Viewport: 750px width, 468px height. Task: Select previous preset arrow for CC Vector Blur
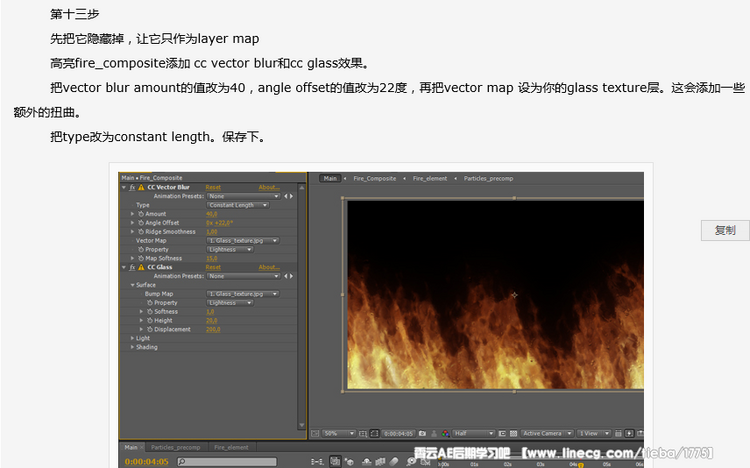(x=286, y=196)
